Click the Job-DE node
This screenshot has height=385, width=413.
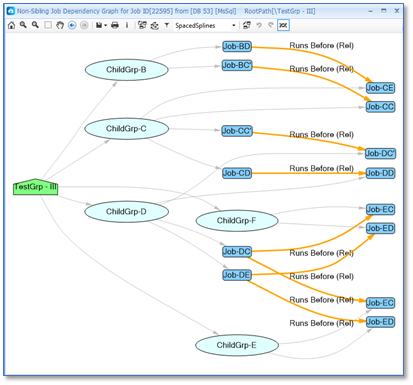(x=237, y=275)
